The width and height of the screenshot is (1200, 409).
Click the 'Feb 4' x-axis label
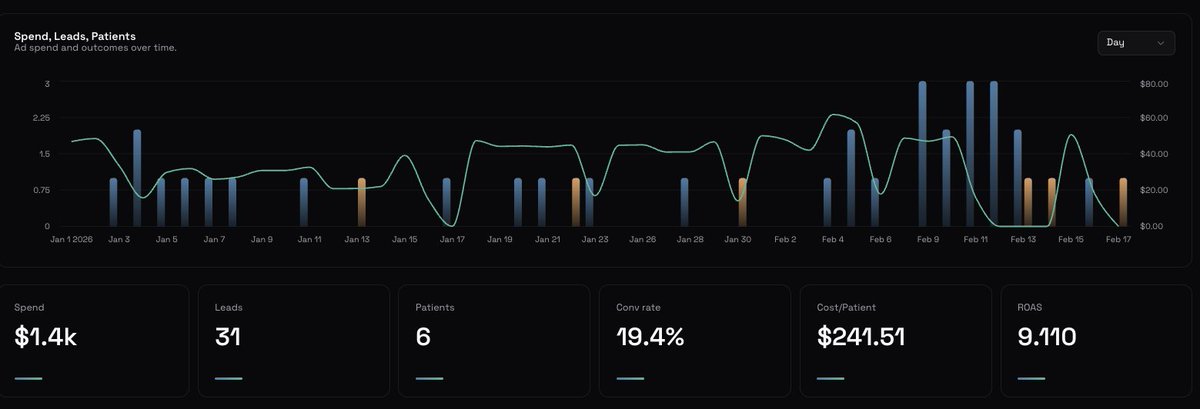pos(833,240)
